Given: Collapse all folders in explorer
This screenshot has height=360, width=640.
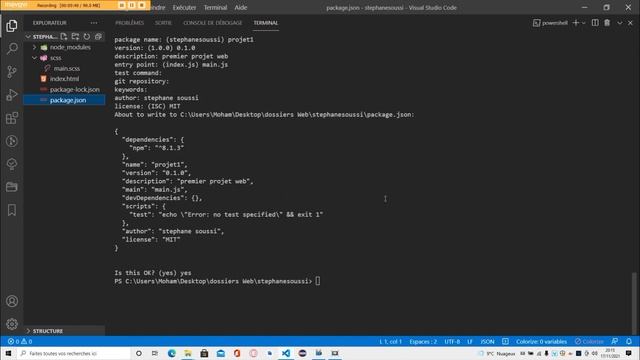Looking at the screenshot, I should click(98, 37).
